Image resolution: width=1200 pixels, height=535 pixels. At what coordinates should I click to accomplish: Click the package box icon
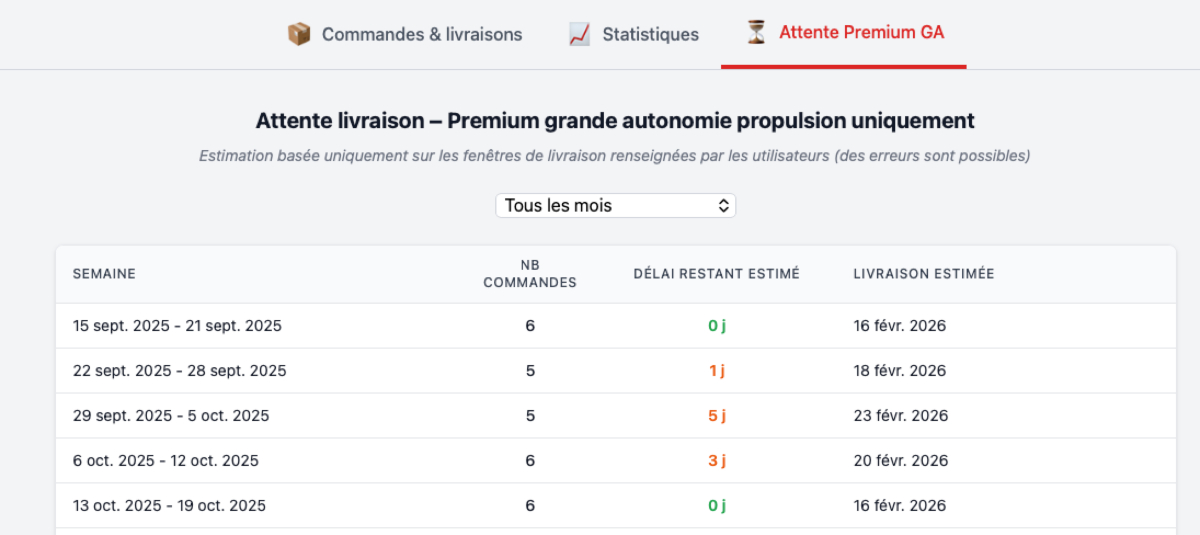click(299, 34)
